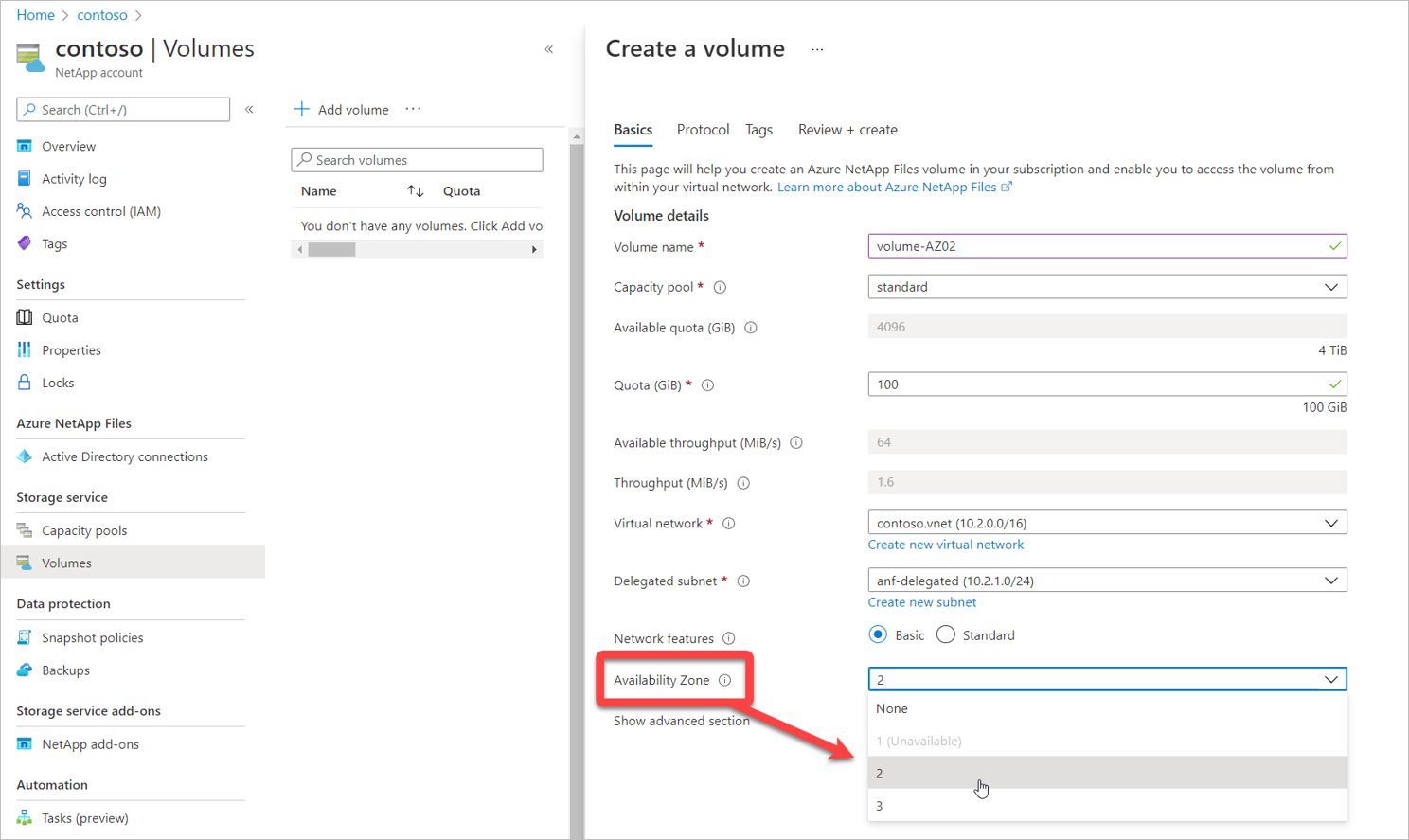
Task: Open the Delegated subnet dropdown
Action: (1107, 581)
